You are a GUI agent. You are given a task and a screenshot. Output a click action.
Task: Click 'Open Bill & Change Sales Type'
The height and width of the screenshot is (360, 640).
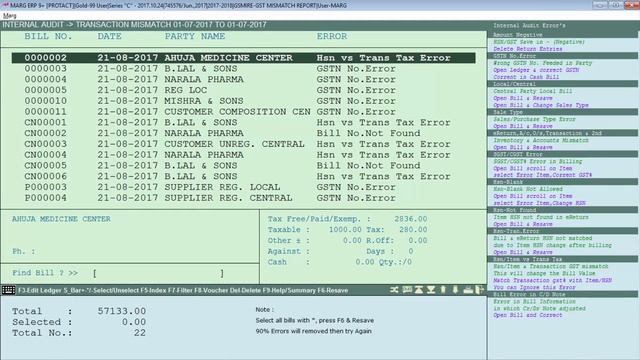point(541,105)
